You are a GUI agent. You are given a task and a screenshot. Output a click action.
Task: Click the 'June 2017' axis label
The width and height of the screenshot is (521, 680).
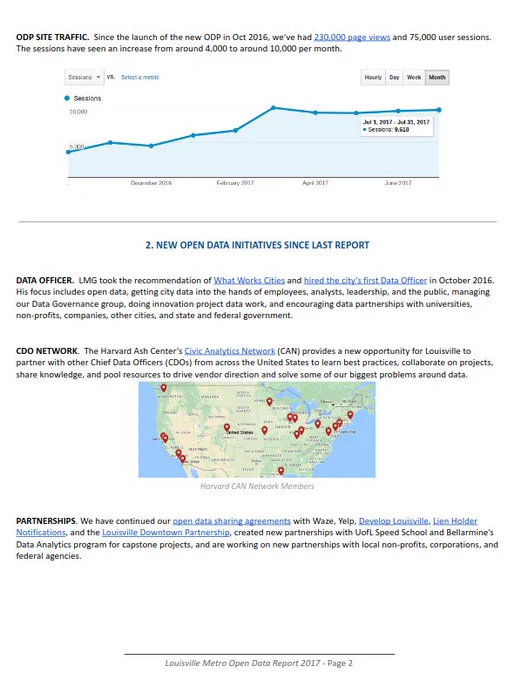pos(398,183)
